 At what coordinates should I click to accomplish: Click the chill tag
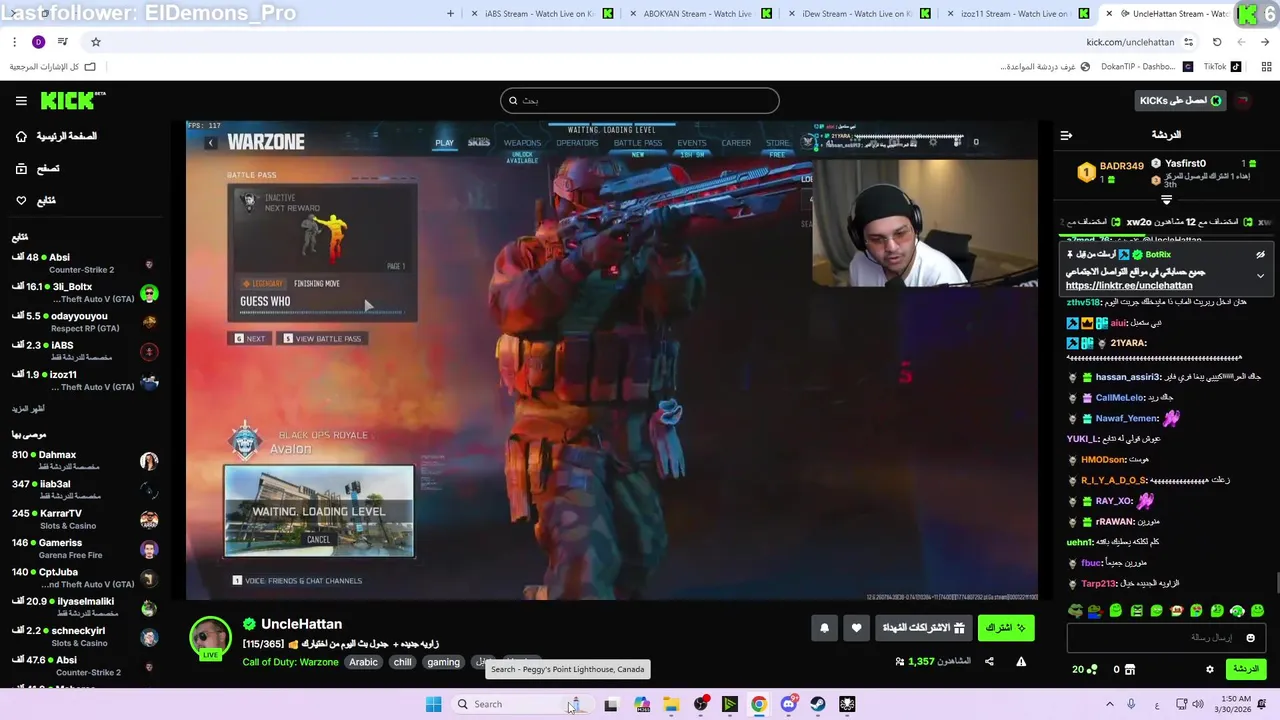click(402, 662)
